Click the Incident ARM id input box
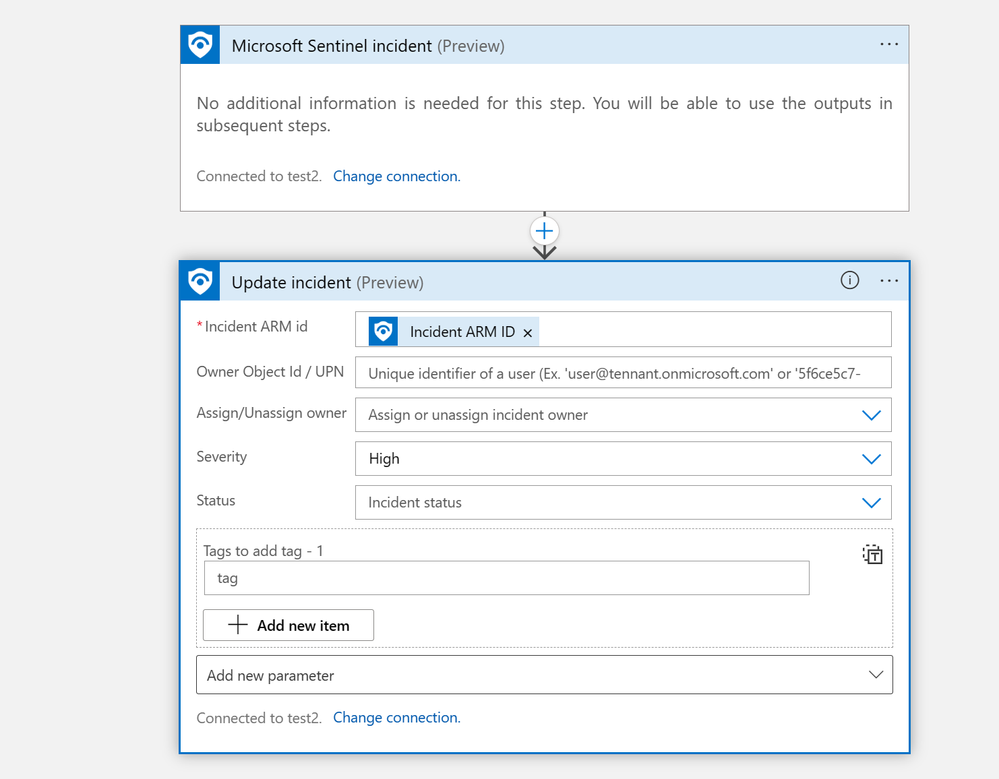This screenshot has height=779, width=999. tap(623, 329)
